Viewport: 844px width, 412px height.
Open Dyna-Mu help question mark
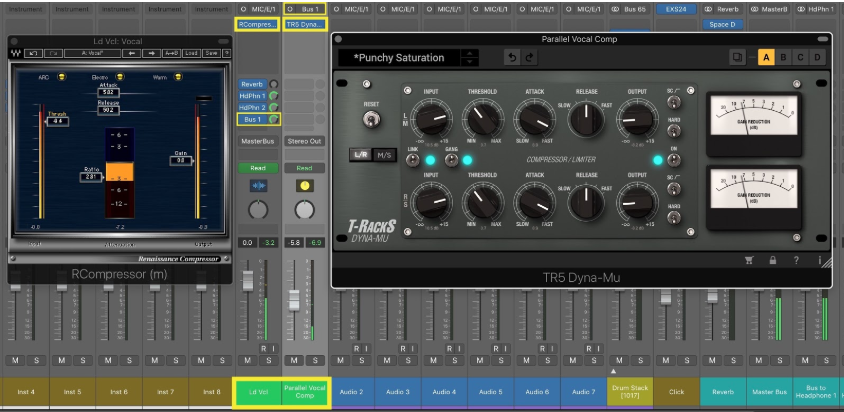click(796, 260)
